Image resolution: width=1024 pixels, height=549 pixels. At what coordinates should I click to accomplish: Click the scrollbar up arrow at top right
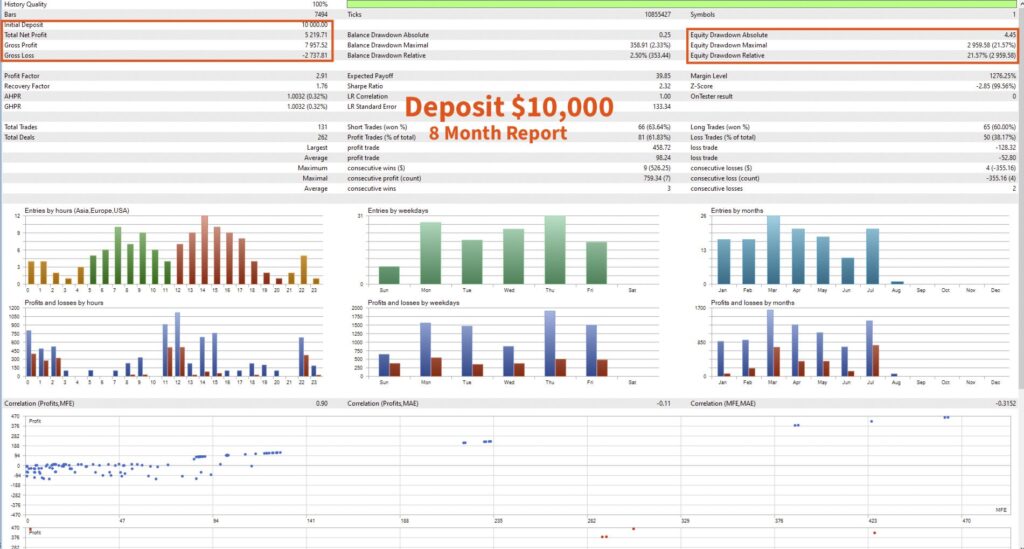(1020, 3)
